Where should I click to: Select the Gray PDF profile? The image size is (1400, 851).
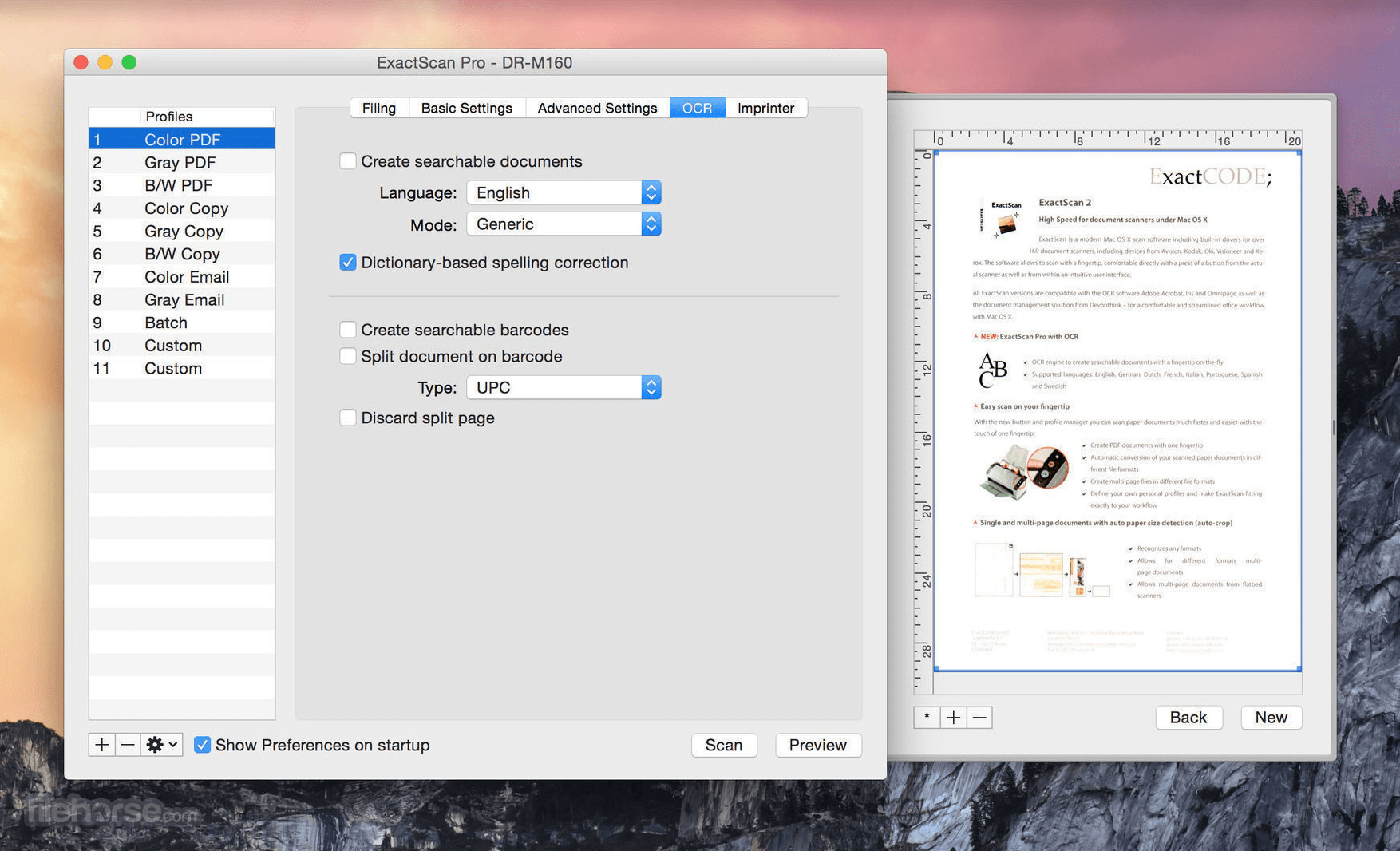[x=182, y=162]
